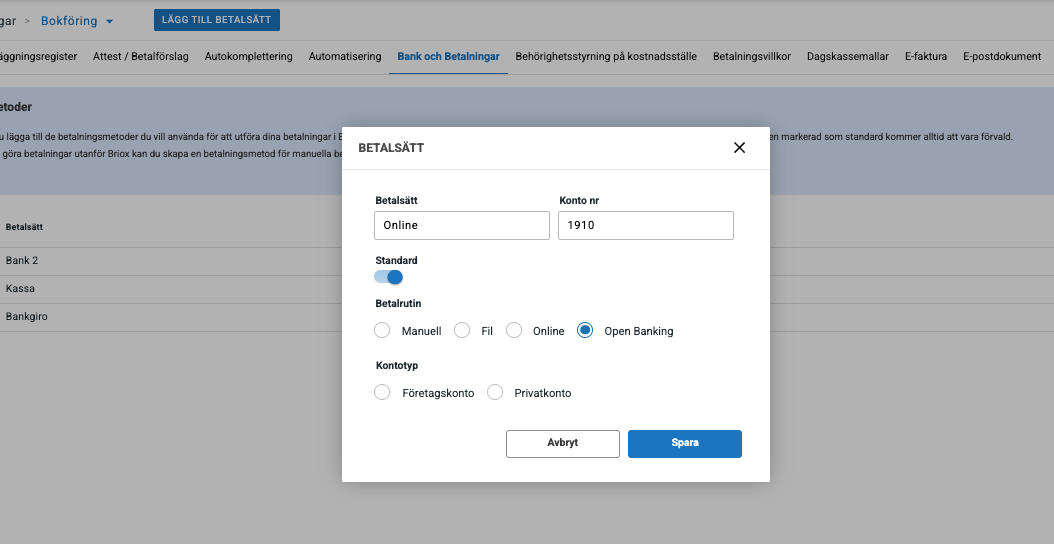This screenshot has width=1054, height=544.
Task: Switch to Betalningsvillkor tab
Action: 751,57
